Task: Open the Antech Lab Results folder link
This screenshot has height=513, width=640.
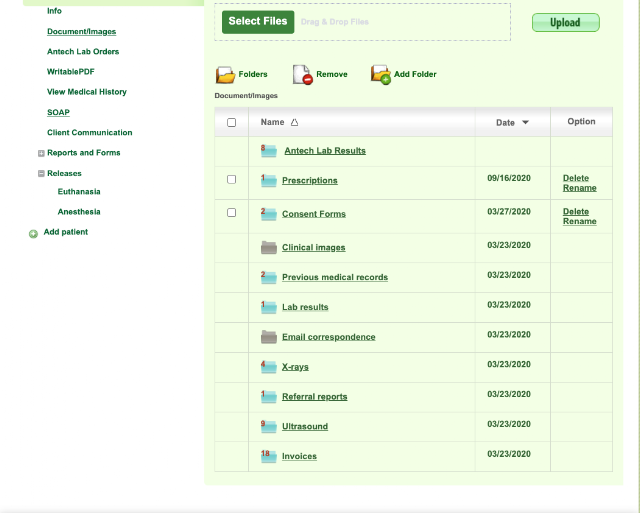Action: (x=325, y=151)
